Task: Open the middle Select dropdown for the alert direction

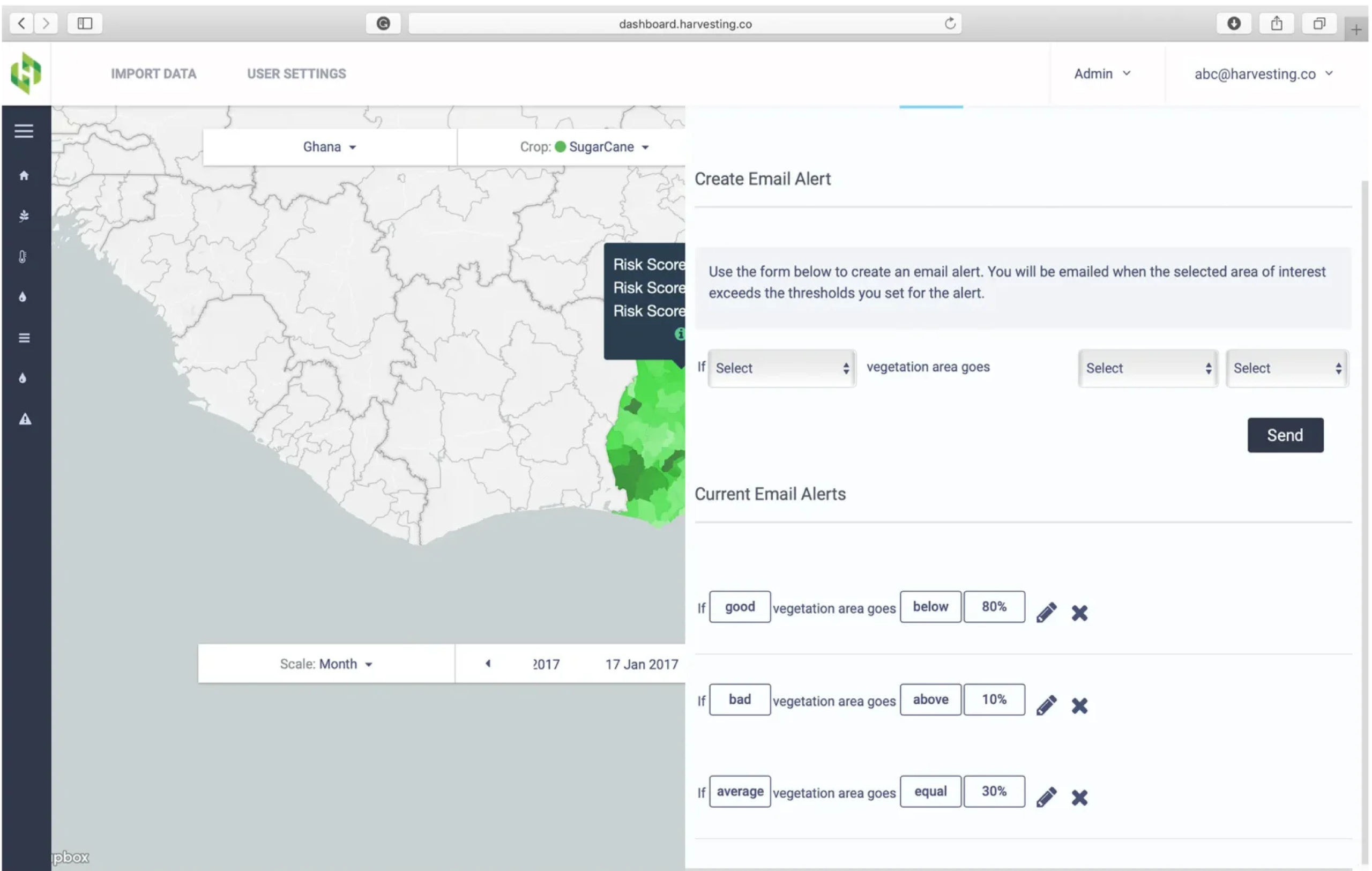Action: (1148, 369)
